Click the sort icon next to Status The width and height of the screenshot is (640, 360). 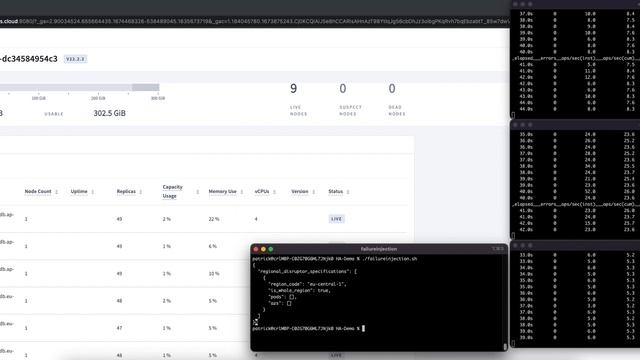pos(348,192)
